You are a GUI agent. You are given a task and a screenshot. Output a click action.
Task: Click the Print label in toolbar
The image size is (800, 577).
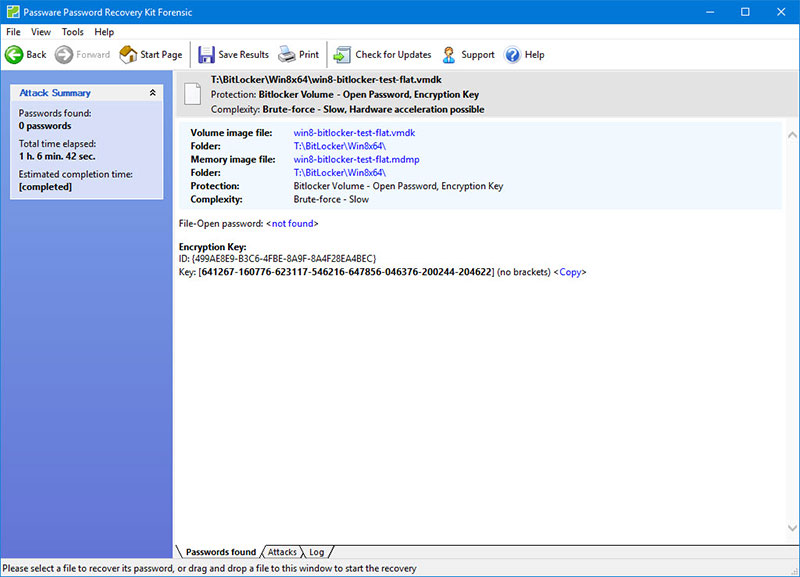(x=309, y=55)
